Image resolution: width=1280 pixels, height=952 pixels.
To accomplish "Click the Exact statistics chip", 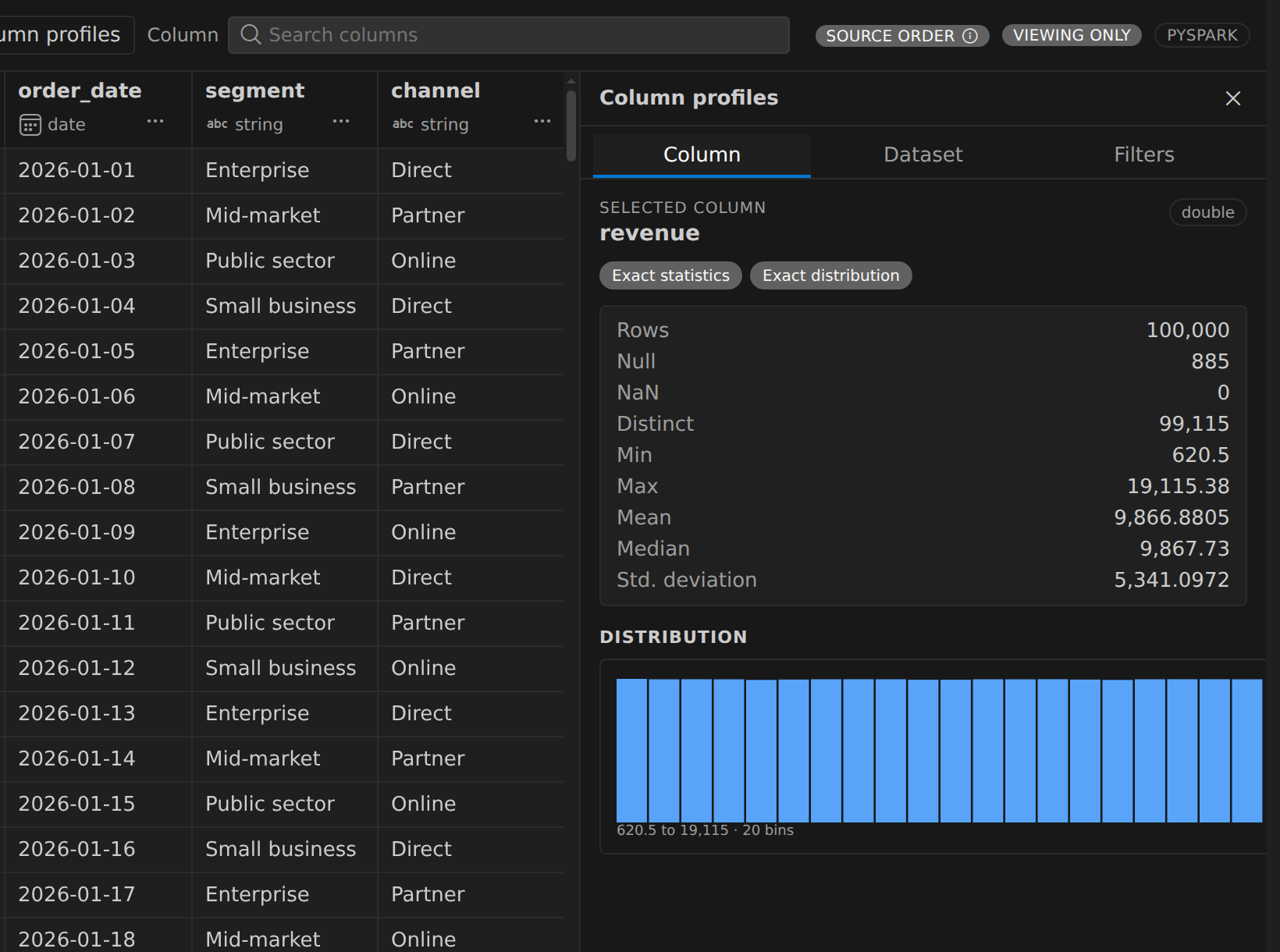I will [670, 275].
